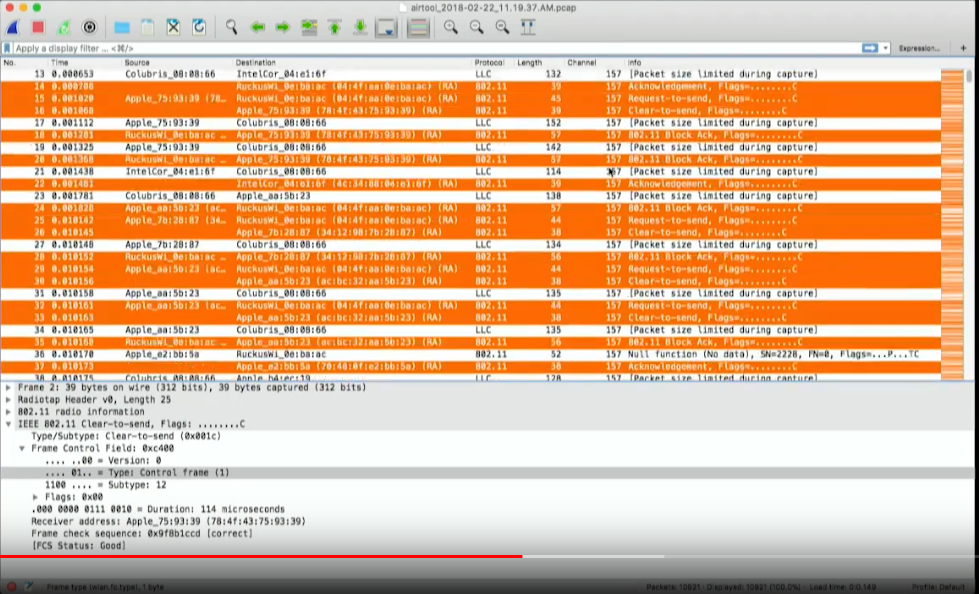Screen dimensions: 979x594
Task: Go forward to the next packet
Action: (283, 27)
